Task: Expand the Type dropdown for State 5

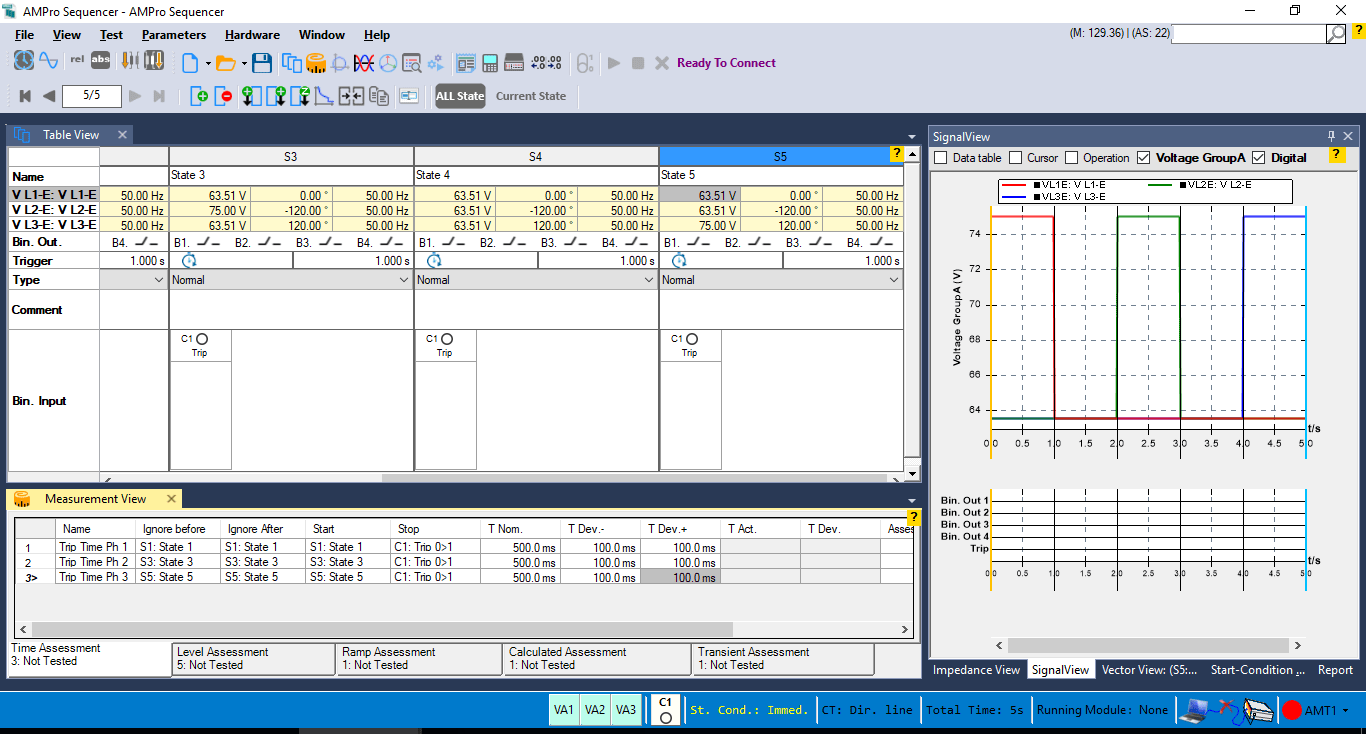Action: pos(894,280)
